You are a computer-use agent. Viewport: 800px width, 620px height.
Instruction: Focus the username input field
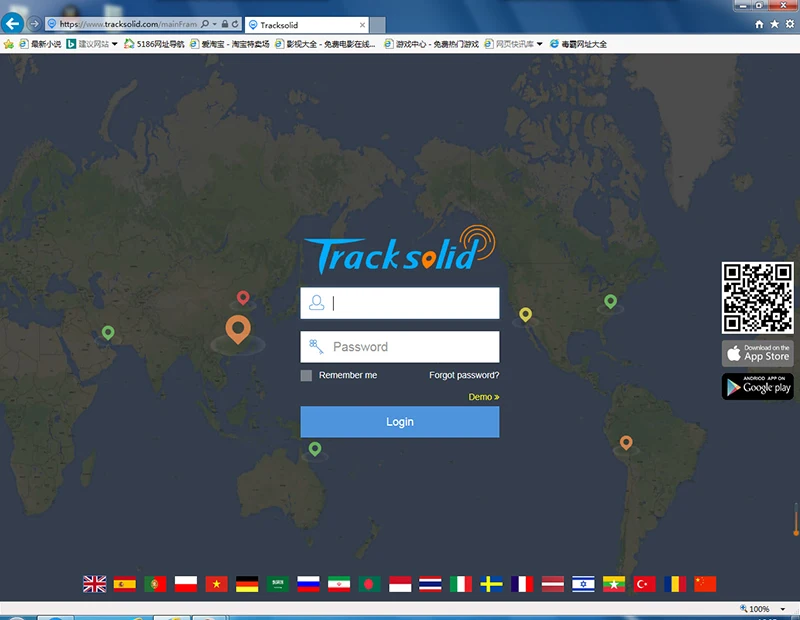click(400, 303)
